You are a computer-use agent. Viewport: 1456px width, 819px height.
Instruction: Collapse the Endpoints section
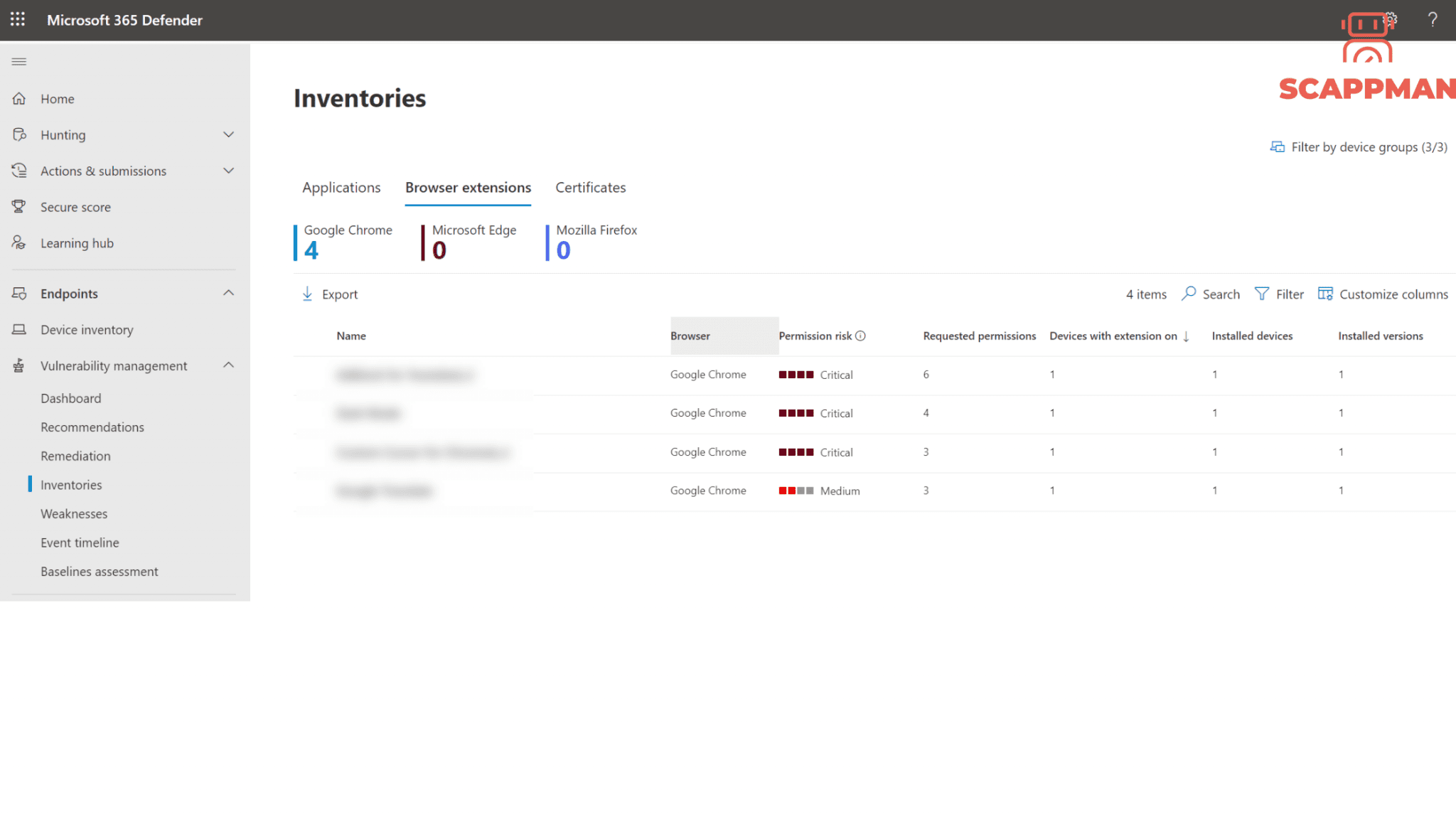(228, 292)
